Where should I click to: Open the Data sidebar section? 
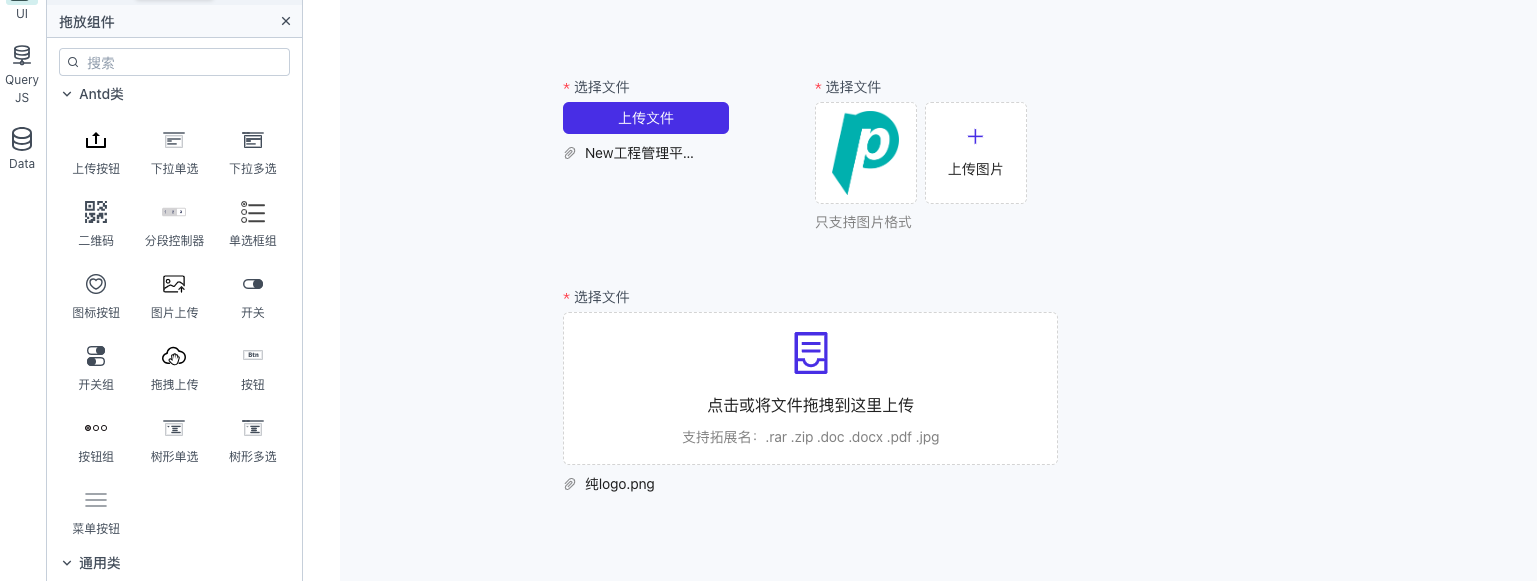click(22, 149)
